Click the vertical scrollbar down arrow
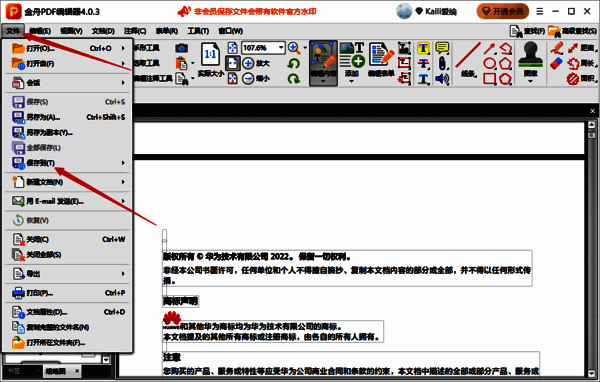Viewport: 600px width, 382px height. point(592,373)
